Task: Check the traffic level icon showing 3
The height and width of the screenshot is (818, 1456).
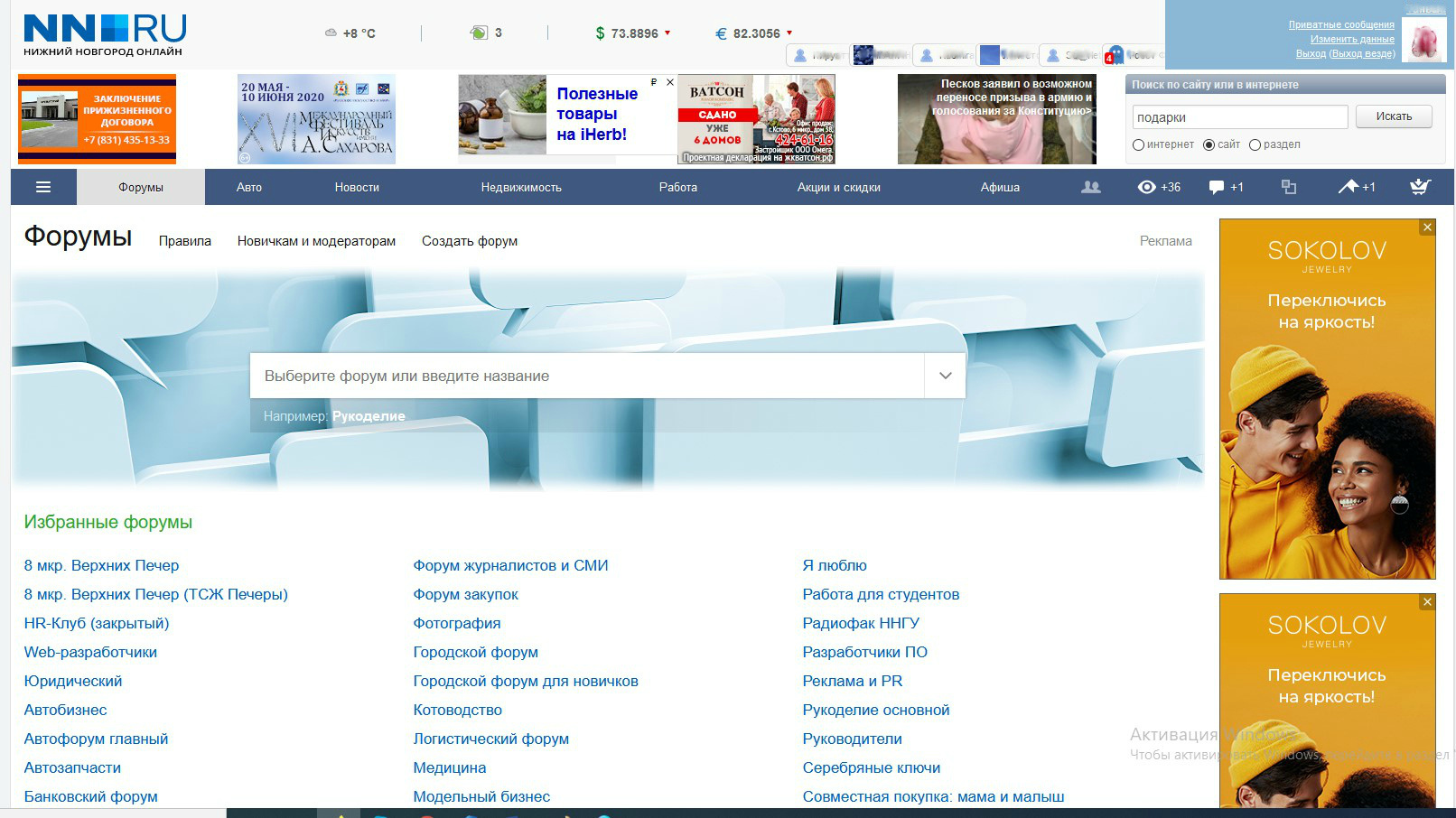Action: coord(486,33)
